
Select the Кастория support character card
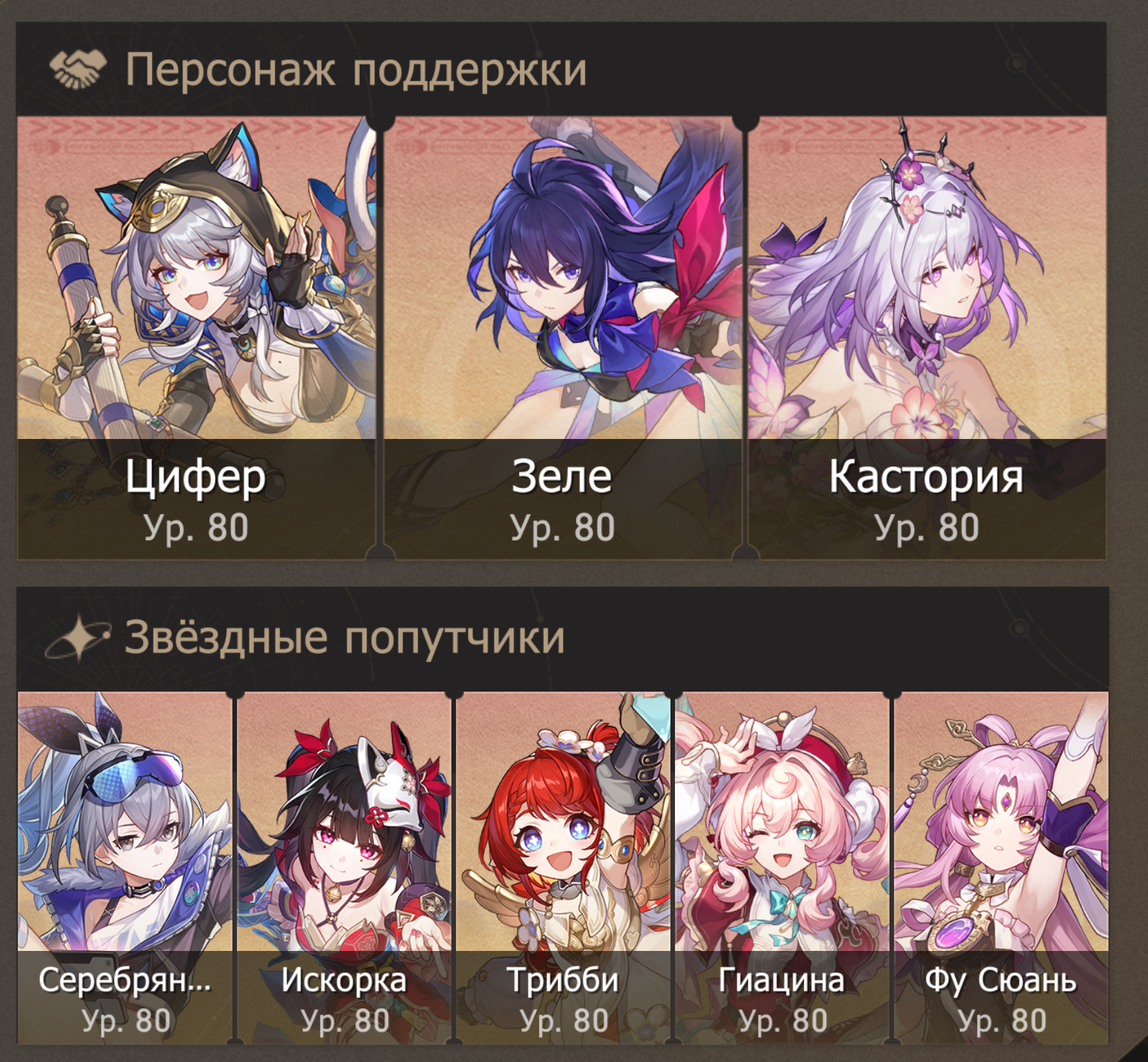927,337
